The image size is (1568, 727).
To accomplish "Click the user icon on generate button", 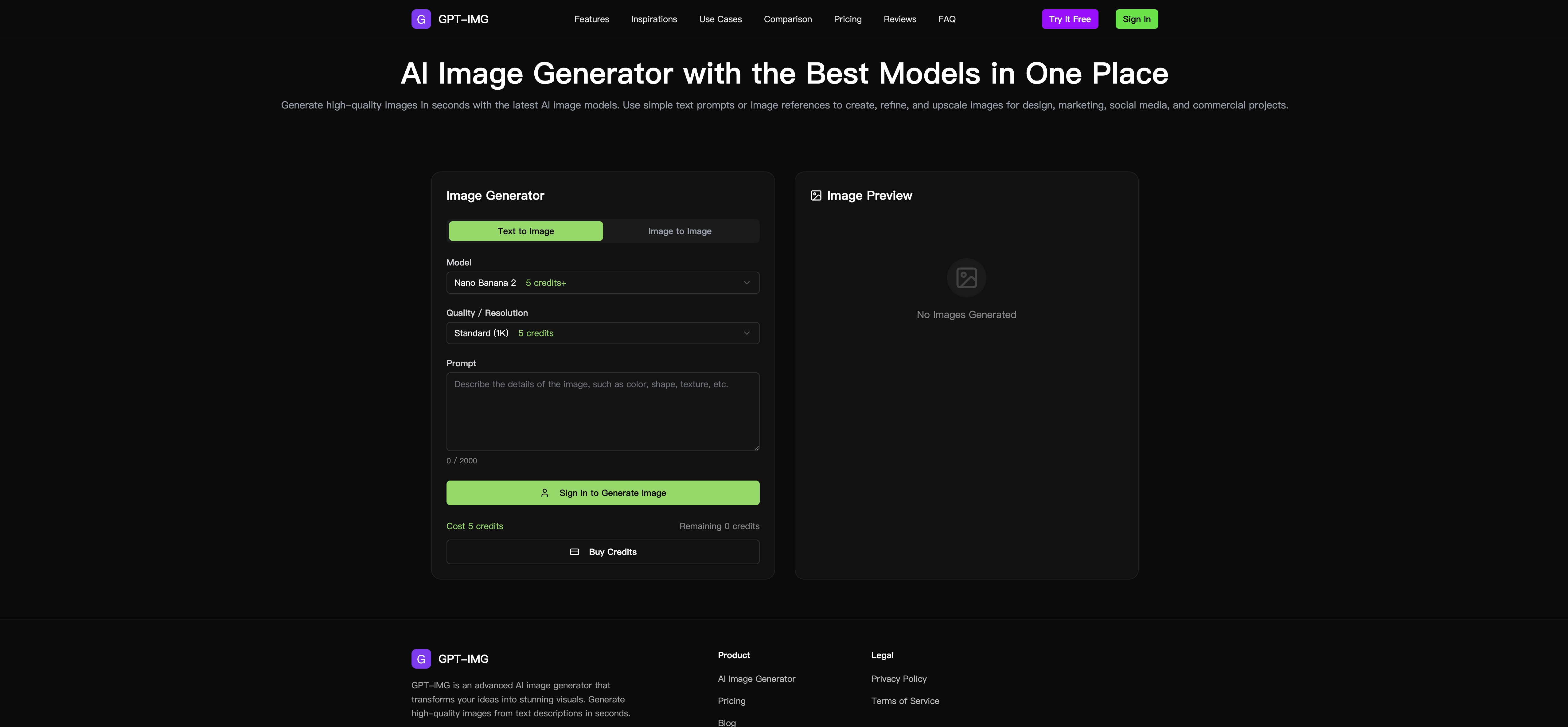I will 544,493.
